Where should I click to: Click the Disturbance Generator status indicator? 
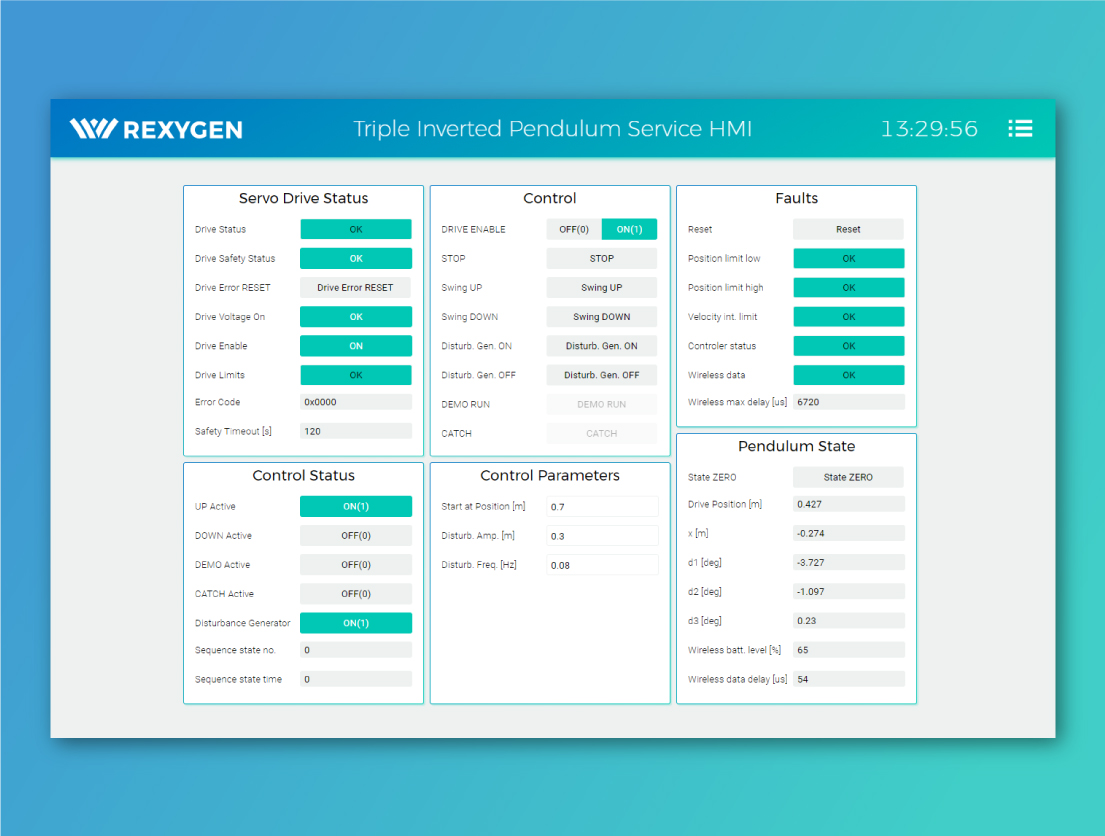point(355,623)
